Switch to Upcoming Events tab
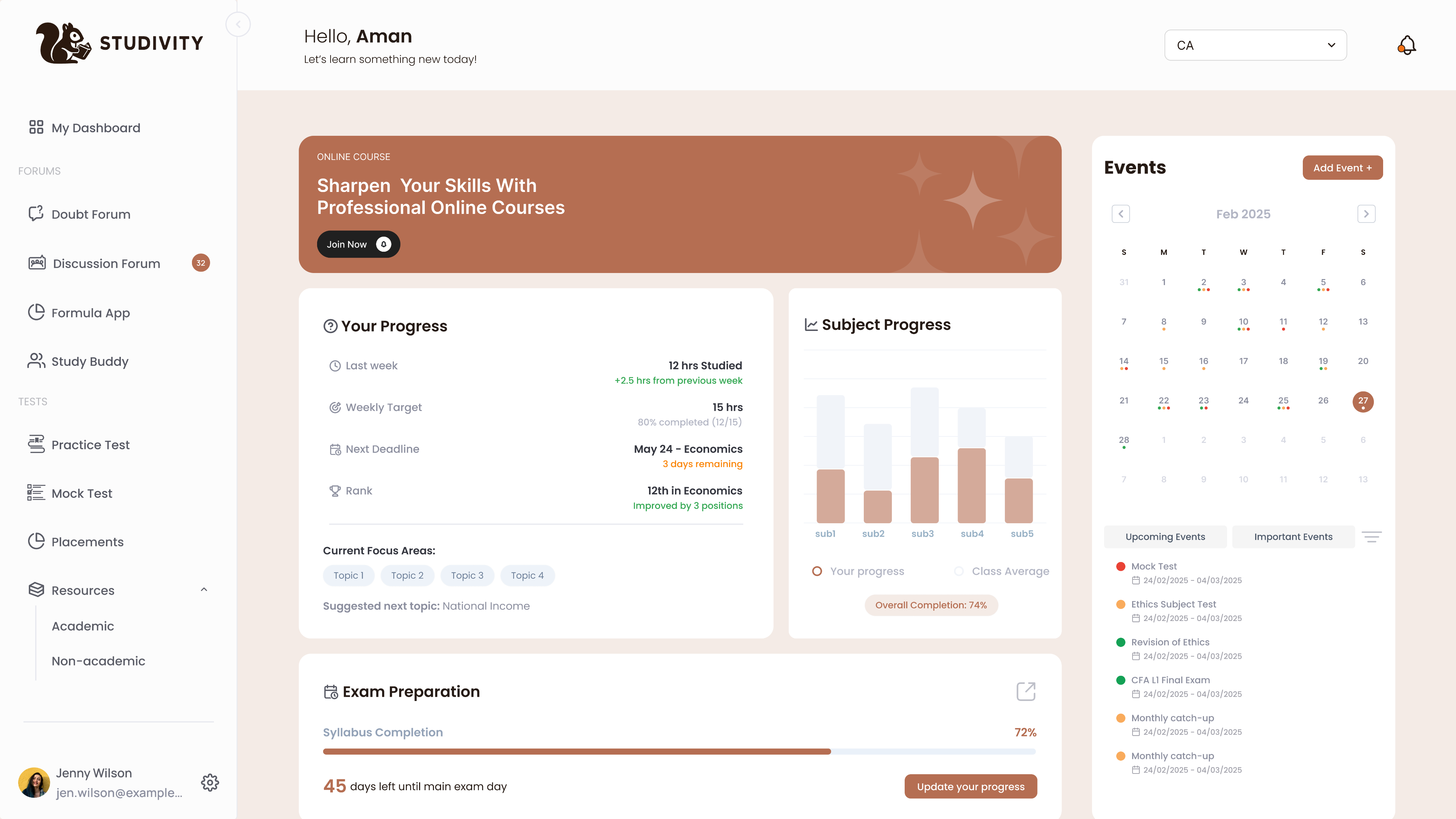The width and height of the screenshot is (1456, 819). click(x=1165, y=537)
